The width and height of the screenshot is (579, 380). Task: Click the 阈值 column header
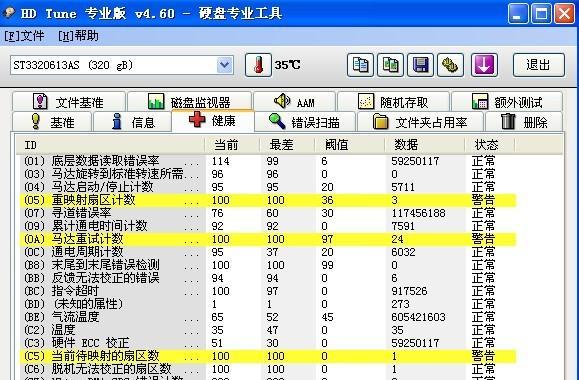pos(350,145)
